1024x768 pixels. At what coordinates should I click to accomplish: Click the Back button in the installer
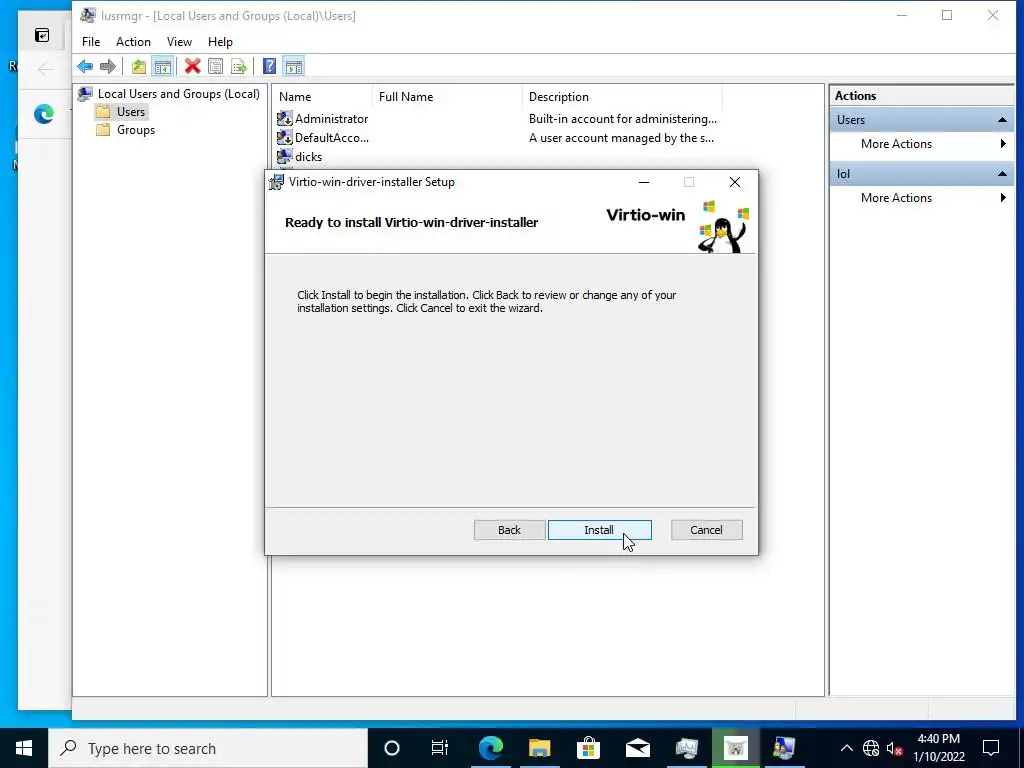509,530
